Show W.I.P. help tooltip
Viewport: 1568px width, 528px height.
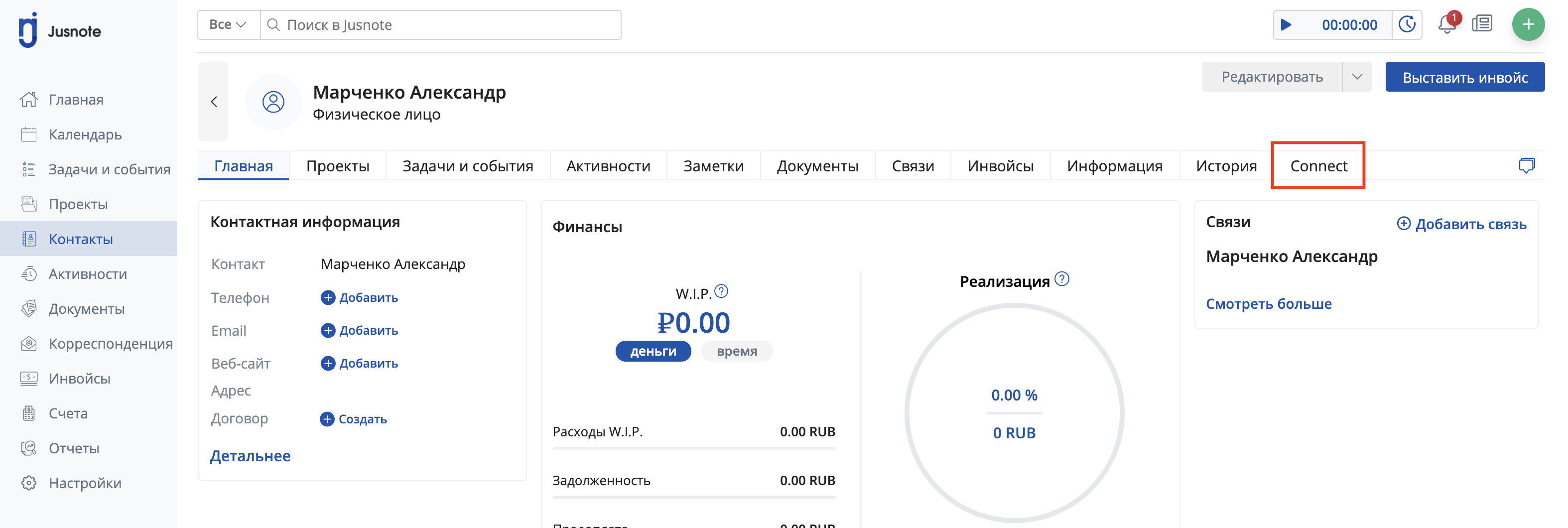721,291
